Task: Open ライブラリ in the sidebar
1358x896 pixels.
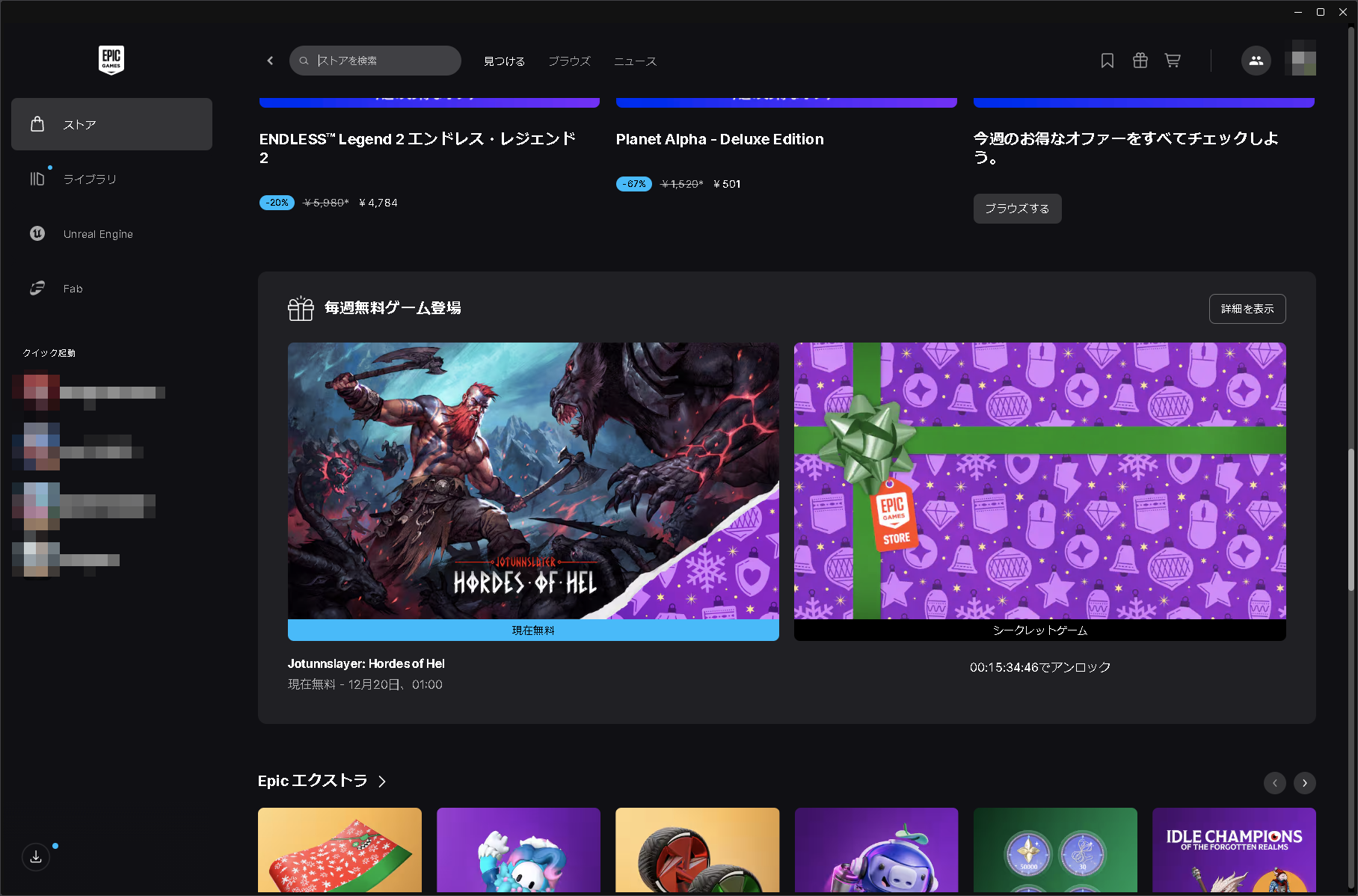Action: 111,179
